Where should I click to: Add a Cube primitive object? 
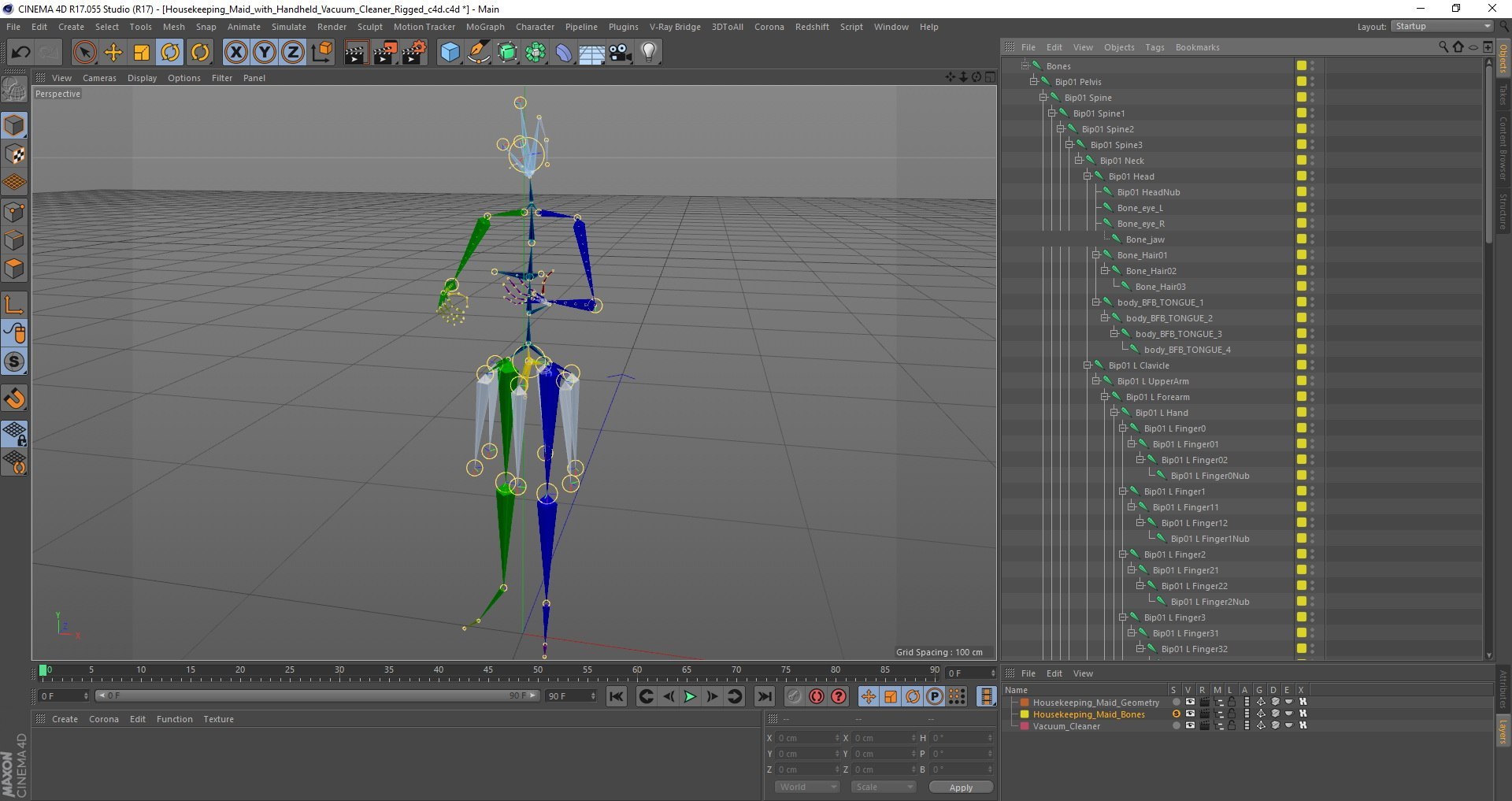450,53
